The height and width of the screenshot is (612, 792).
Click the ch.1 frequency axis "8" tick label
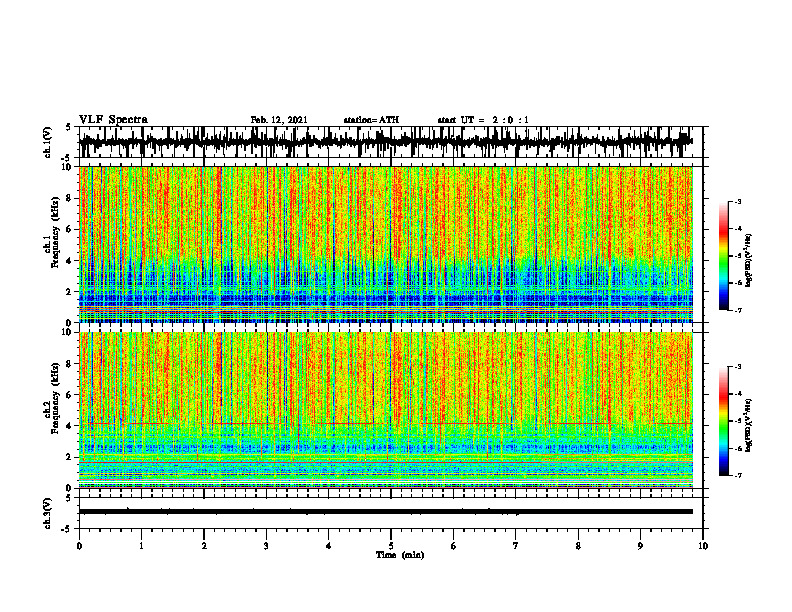pos(70,198)
